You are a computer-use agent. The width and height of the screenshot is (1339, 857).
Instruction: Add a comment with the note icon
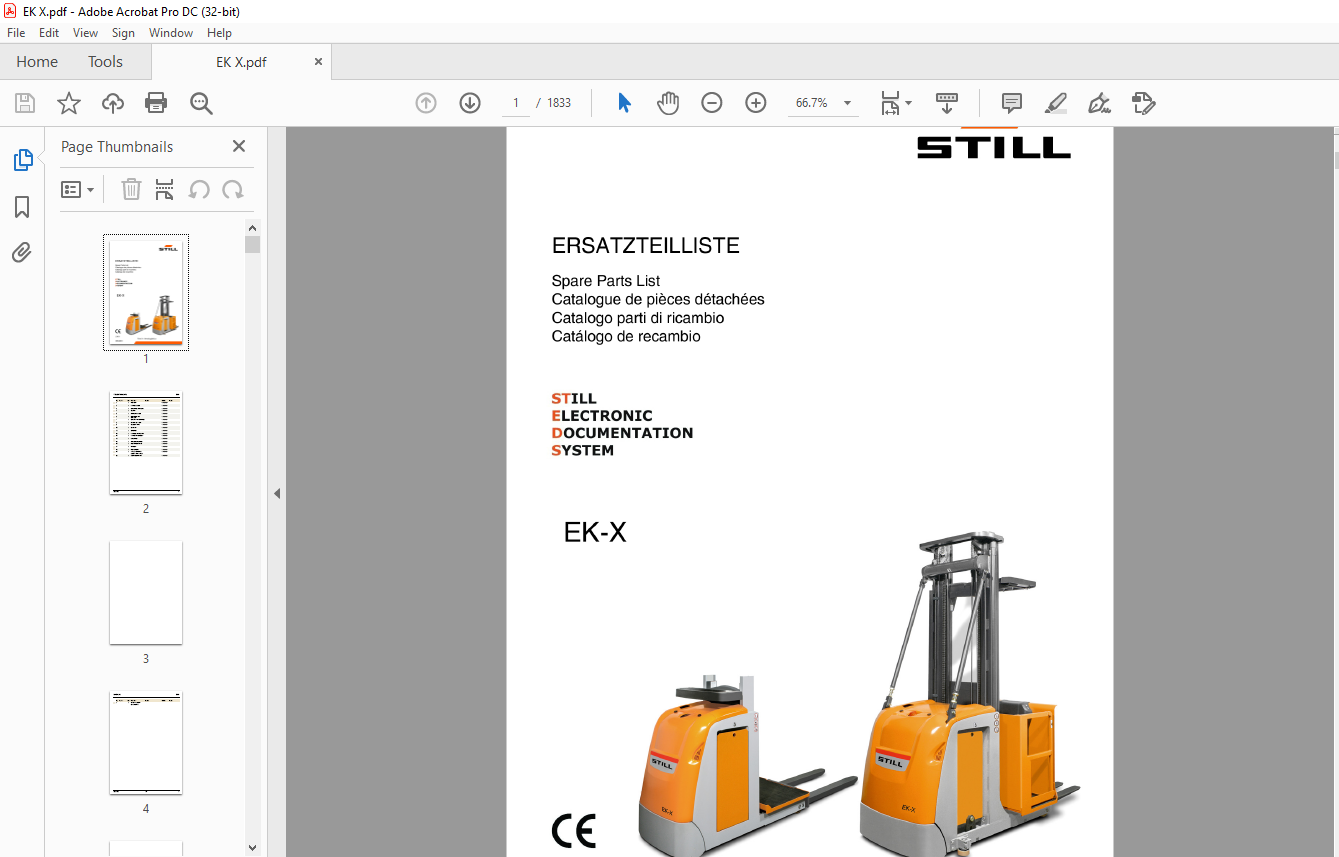1012,103
